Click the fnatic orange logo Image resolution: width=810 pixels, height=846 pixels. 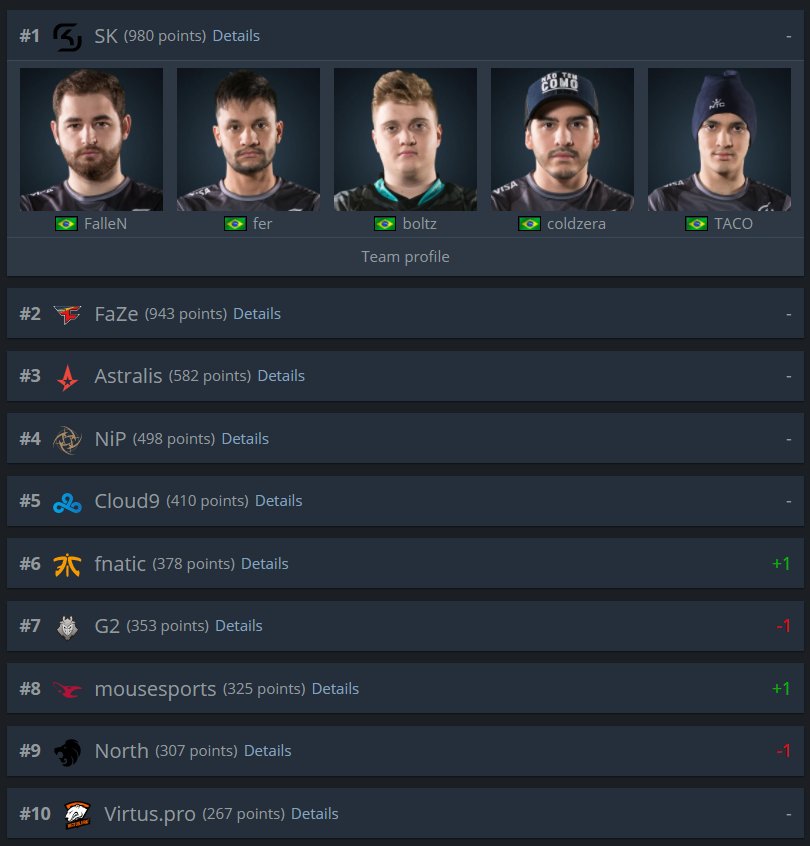point(67,565)
